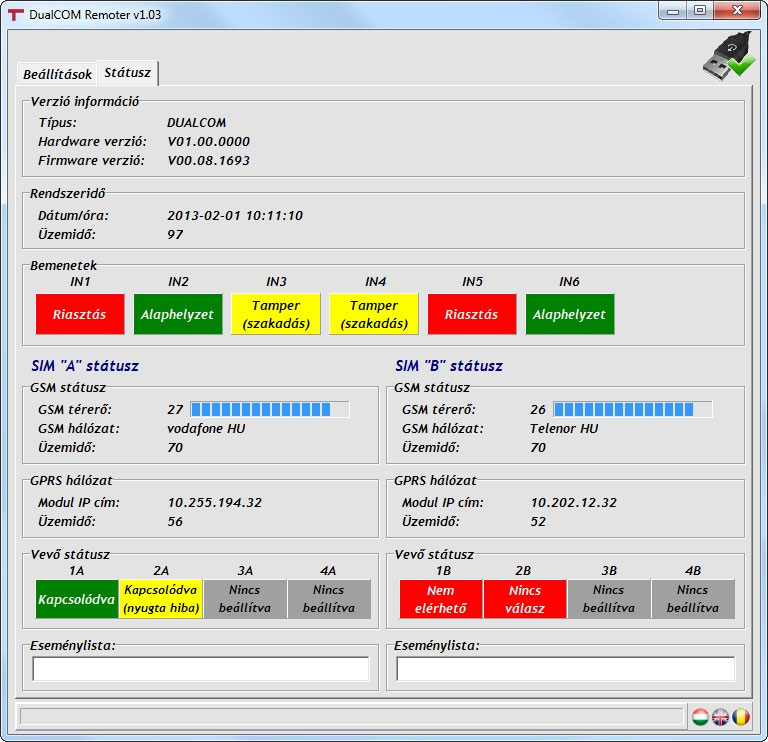Click IN4 Tamper (szakadás) box
Viewport: 768px width, 742px height.
(374, 314)
